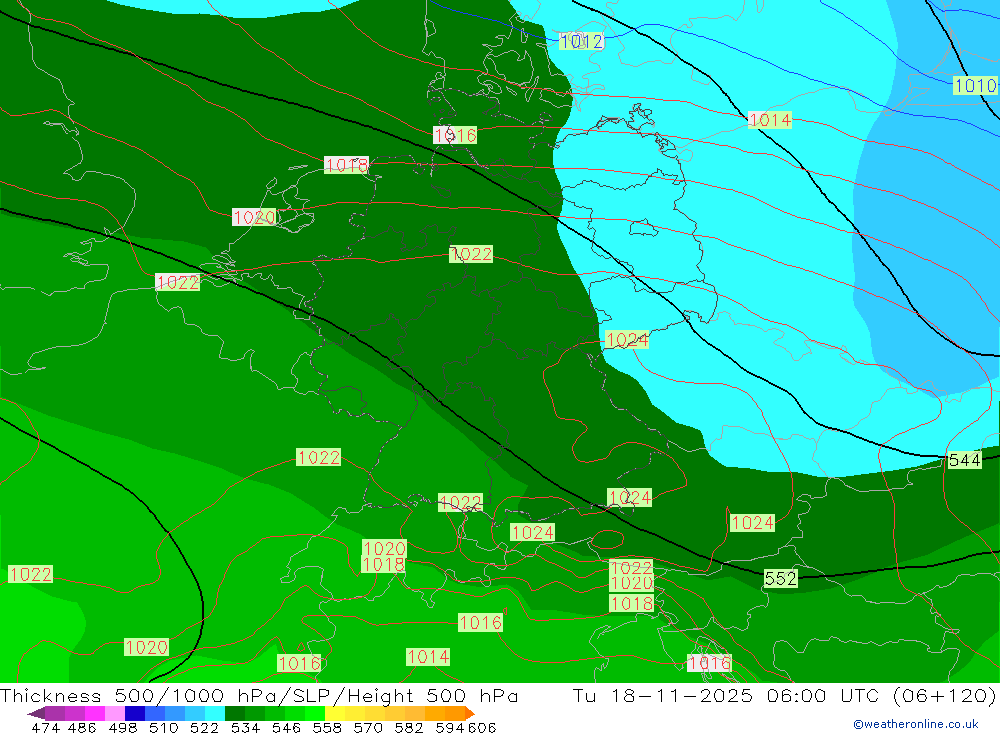Click the '570' legend value
The width and height of the screenshot is (1000, 733).
pyautogui.click(x=368, y=727)
